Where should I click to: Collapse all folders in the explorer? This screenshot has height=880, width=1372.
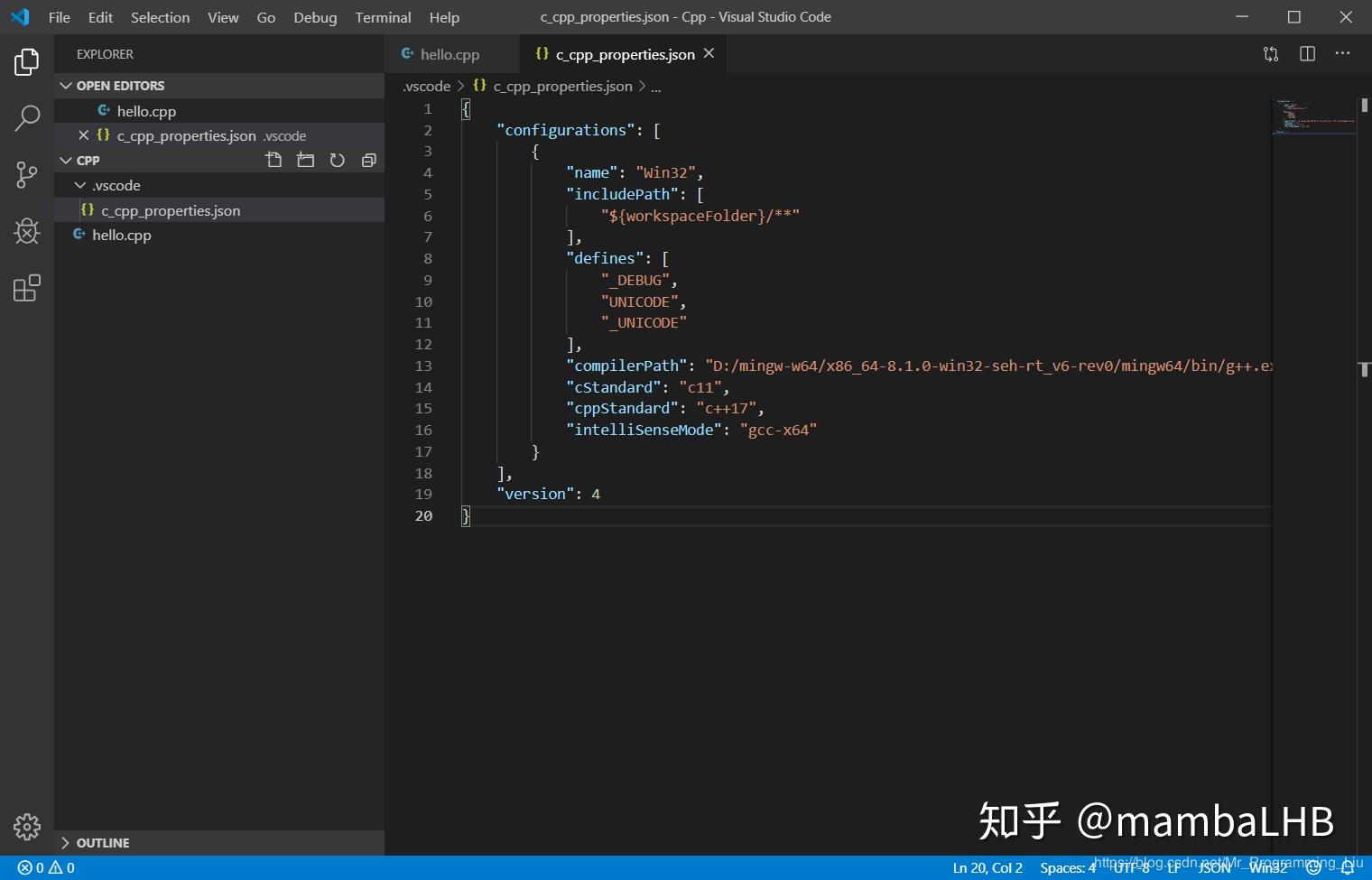[x=368, y=160]
